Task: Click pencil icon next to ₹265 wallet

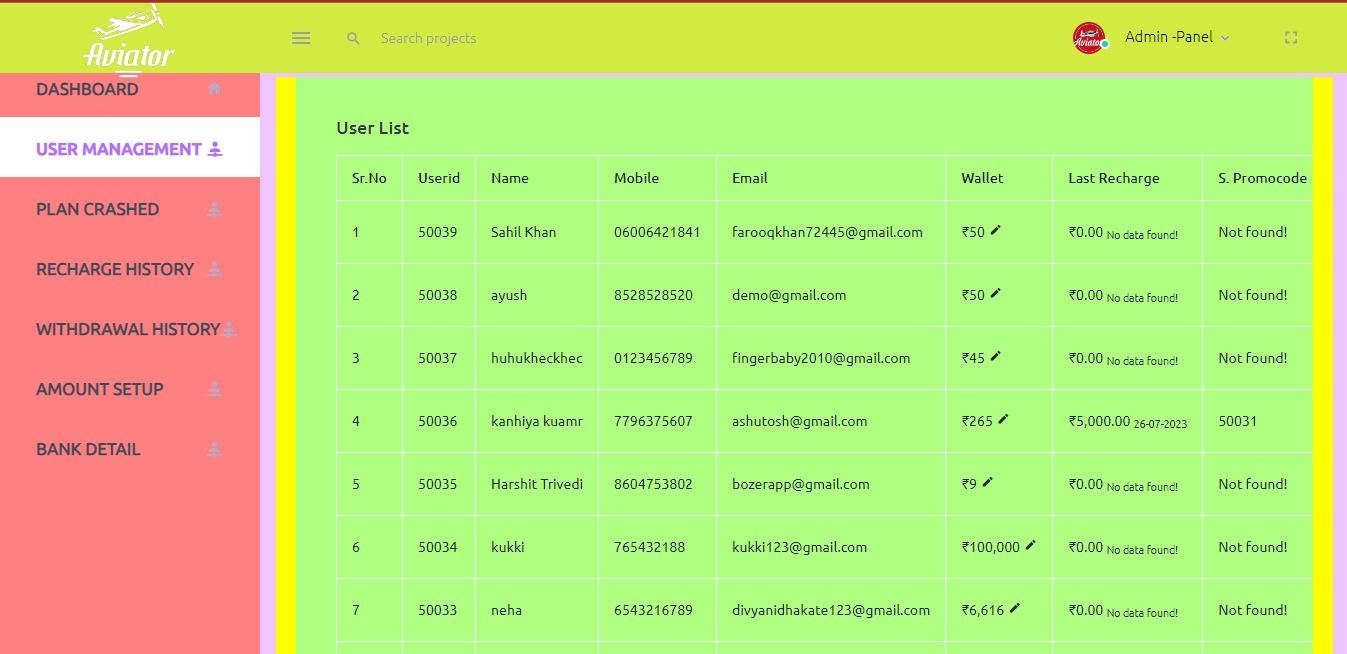Action: 1004,420
